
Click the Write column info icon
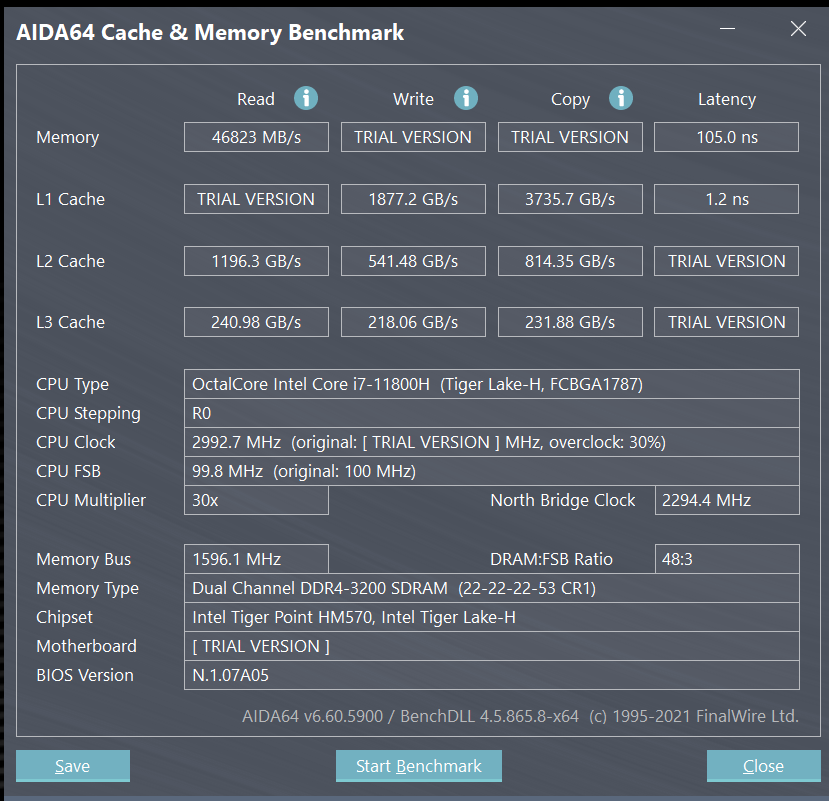466,98
